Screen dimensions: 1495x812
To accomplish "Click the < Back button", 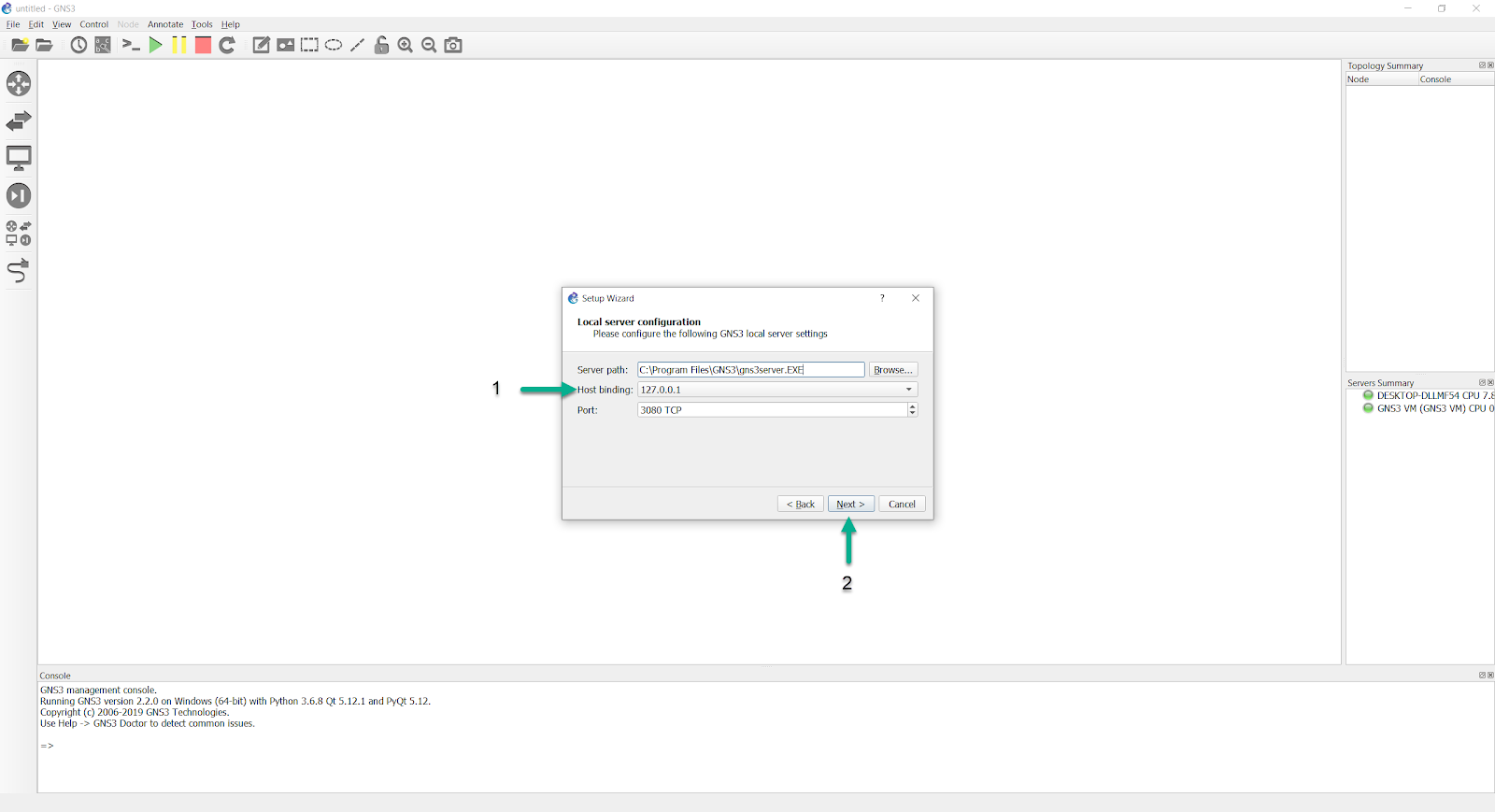I will coord(801,504).
